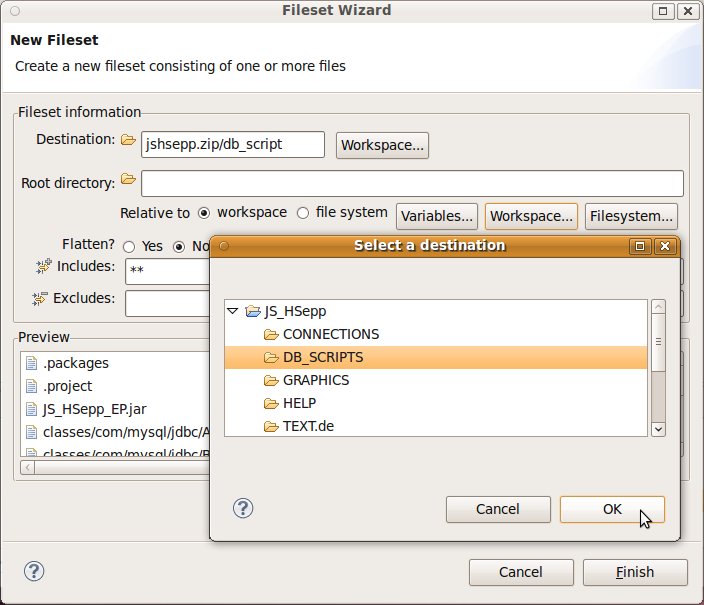This screenshot has width=704, height=605.
Task: Select the GRAPHICS folder in tree
Action: 315,380
